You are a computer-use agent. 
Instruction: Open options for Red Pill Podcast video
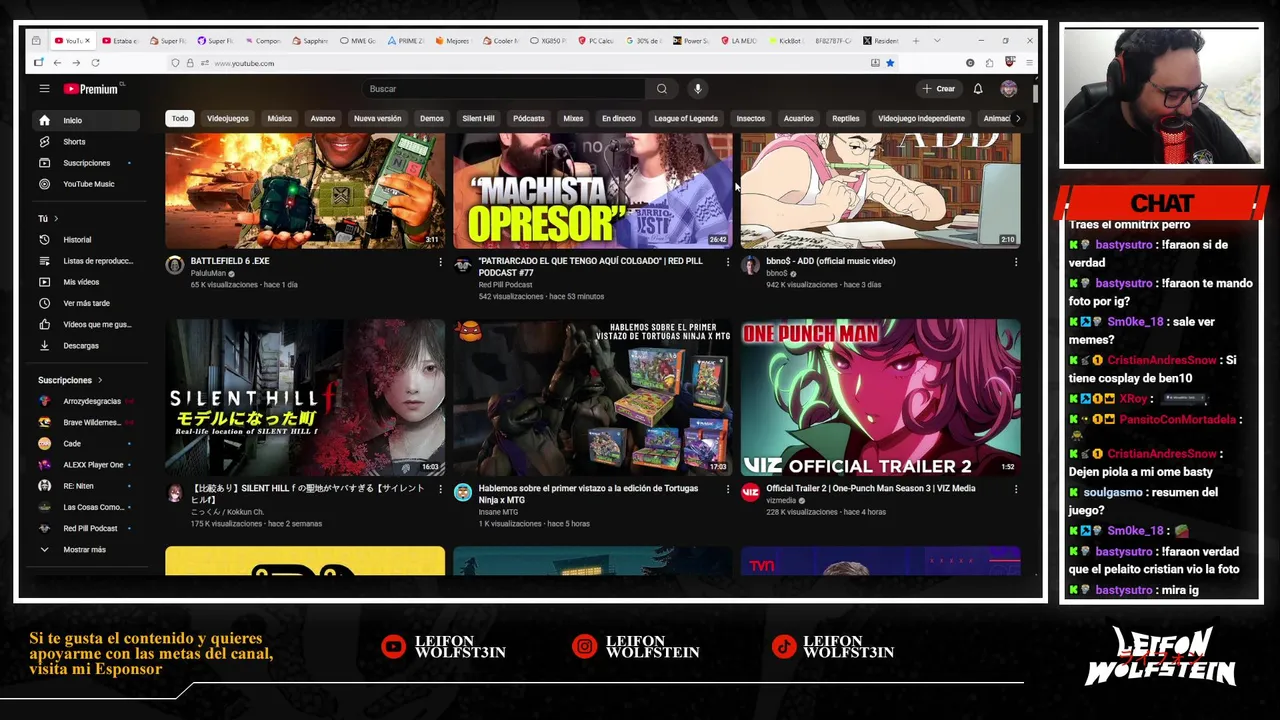pos(727,262)
